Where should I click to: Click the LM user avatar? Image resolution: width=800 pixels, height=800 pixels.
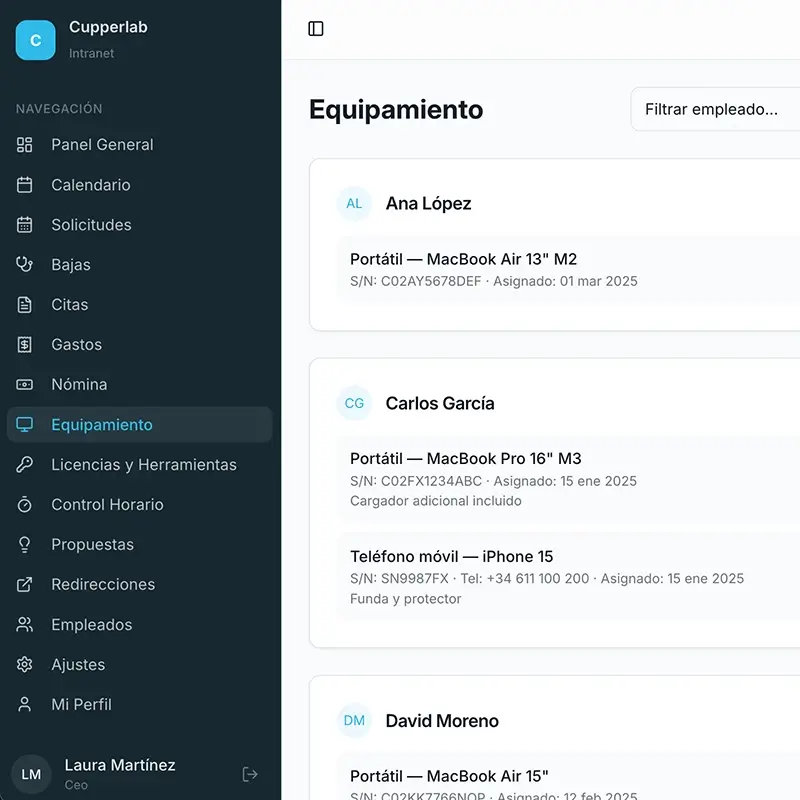[x=31, y=774]
